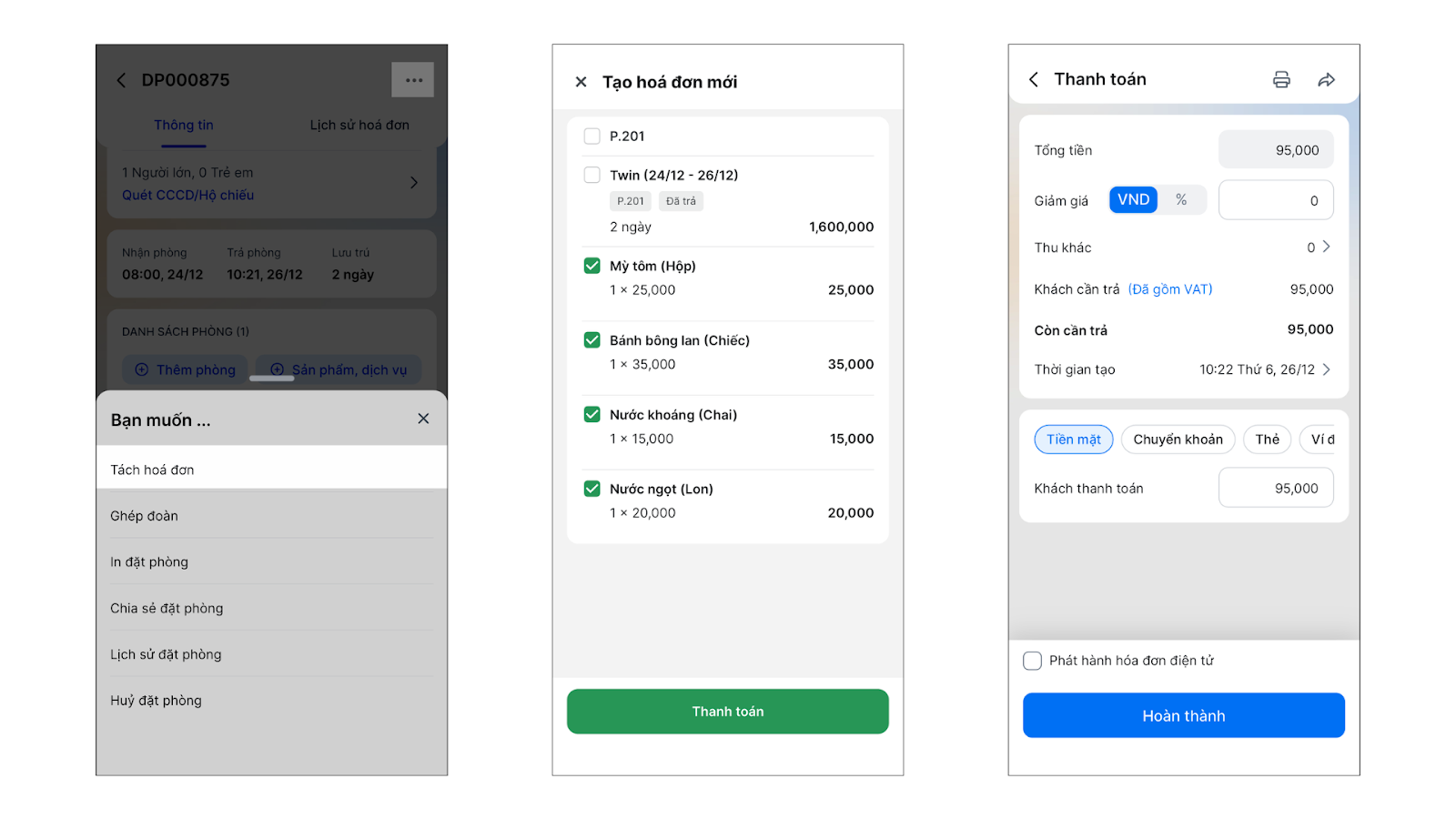Click the P.201 room tag
This screenshot has width=1456, height=819.
[631, 201]
